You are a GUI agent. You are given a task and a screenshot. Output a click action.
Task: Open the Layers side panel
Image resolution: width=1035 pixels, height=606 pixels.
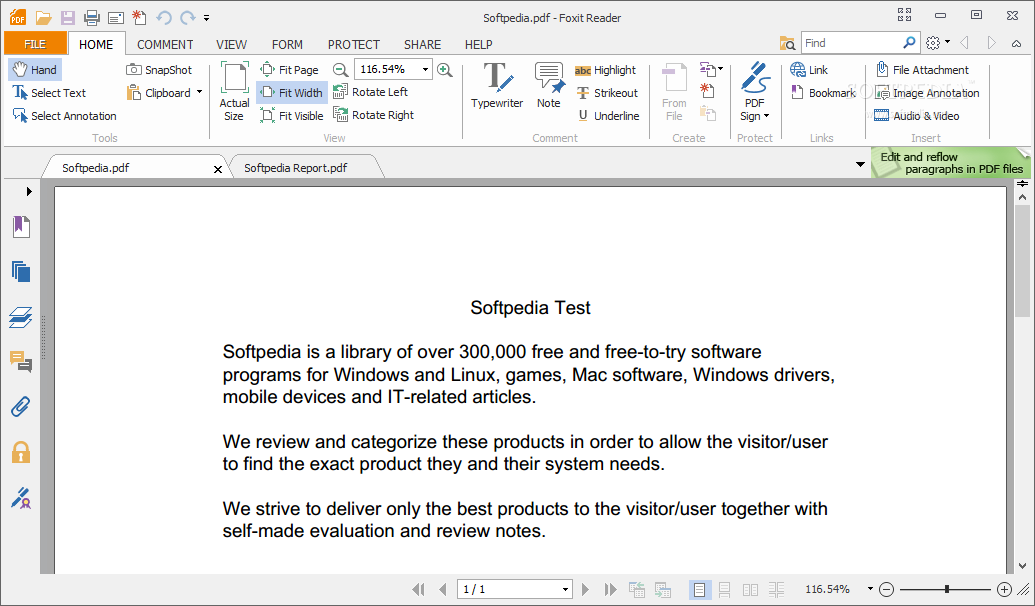click(20, 318)
